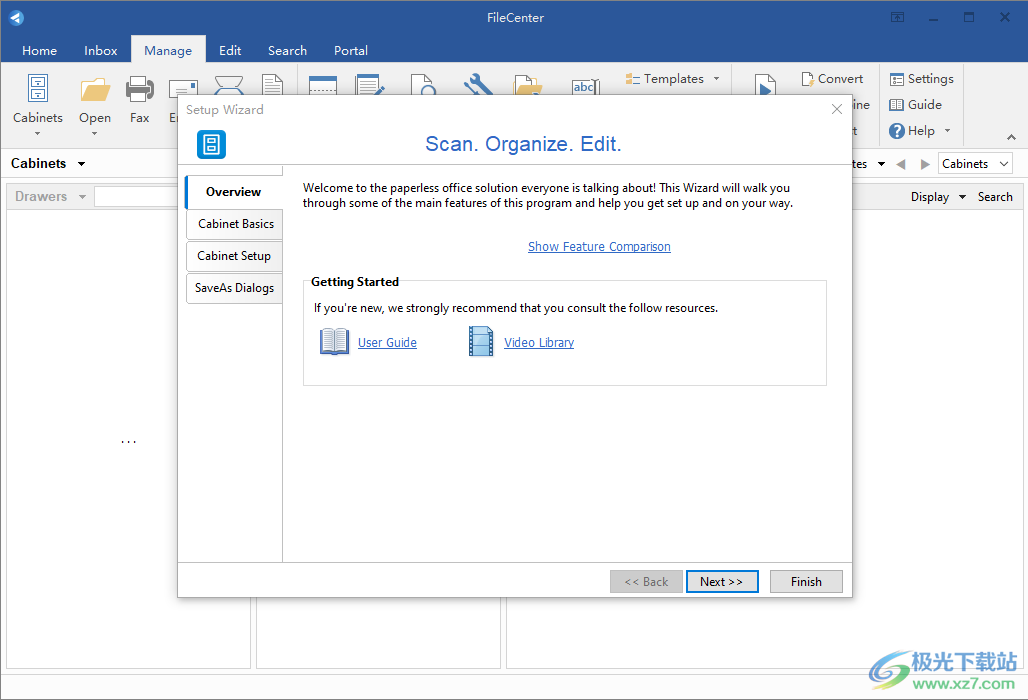Screen dimensions: 1028x700
Task: Open the Drawers dropdown
Action: coord(83,197)
